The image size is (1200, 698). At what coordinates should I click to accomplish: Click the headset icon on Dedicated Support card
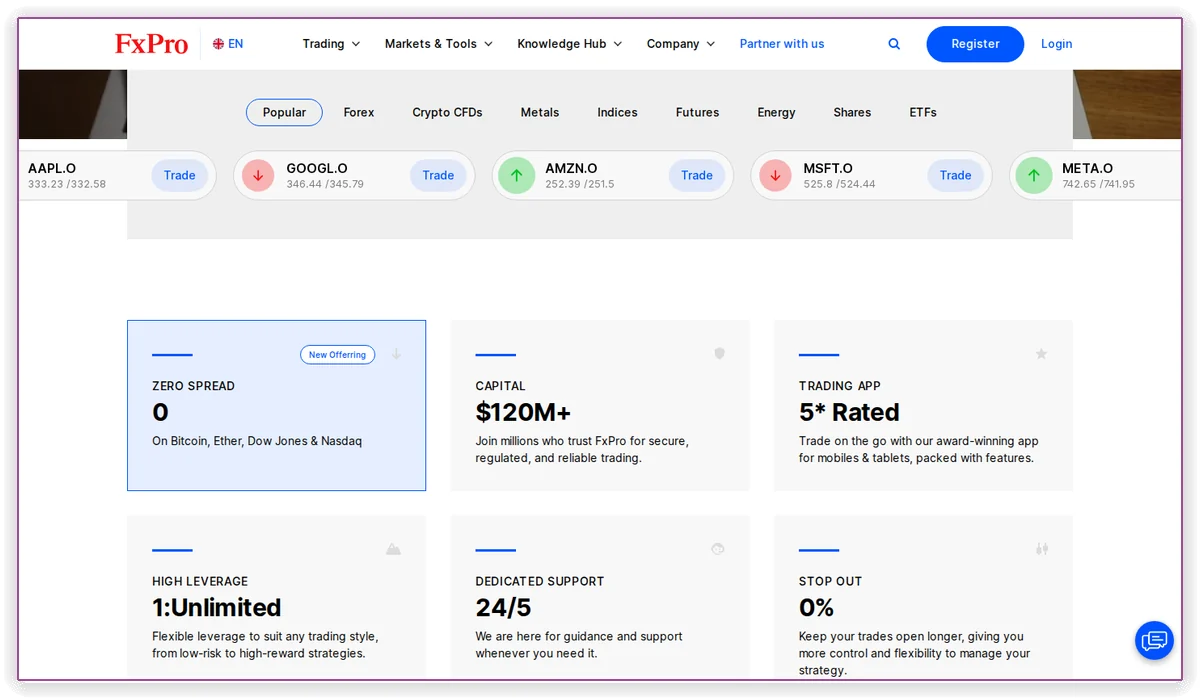point(718,549)
